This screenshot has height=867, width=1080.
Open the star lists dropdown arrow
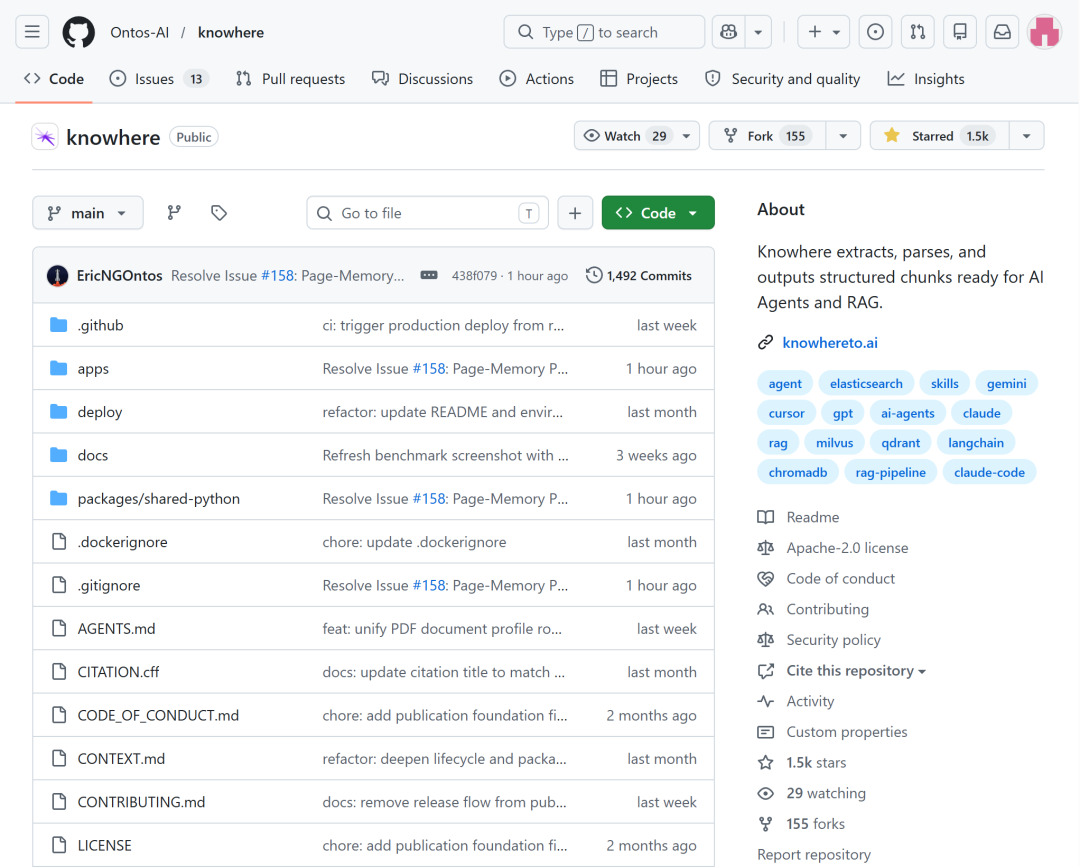click(x=1026, y=136)
